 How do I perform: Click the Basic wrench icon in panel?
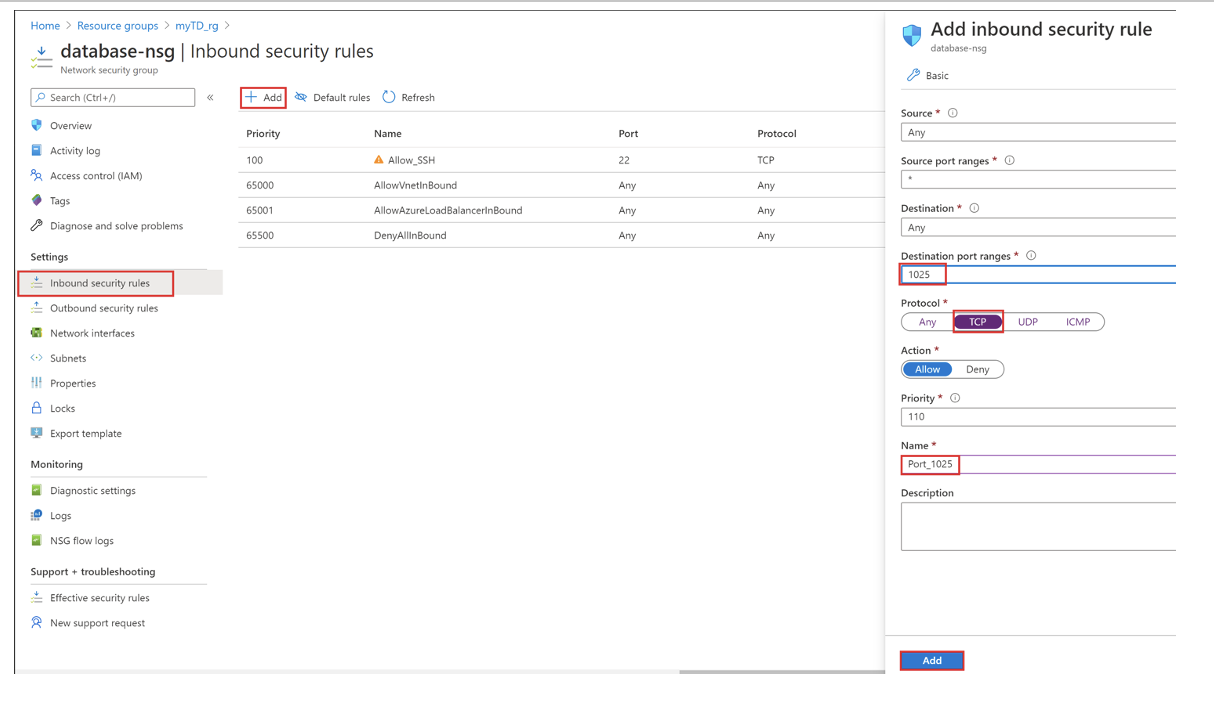coord(913,75)
